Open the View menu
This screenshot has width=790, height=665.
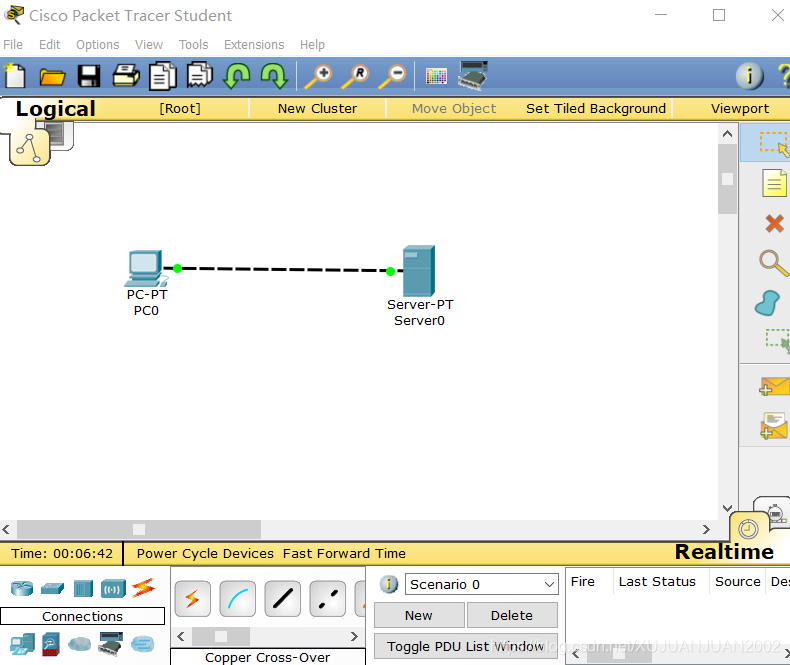coord(149,45)
